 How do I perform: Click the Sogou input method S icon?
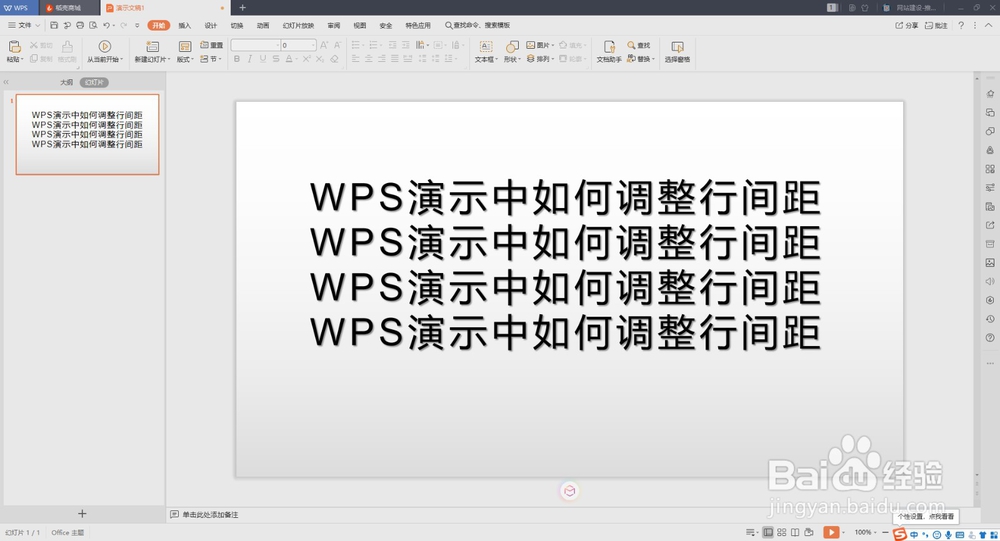[900, 535]
